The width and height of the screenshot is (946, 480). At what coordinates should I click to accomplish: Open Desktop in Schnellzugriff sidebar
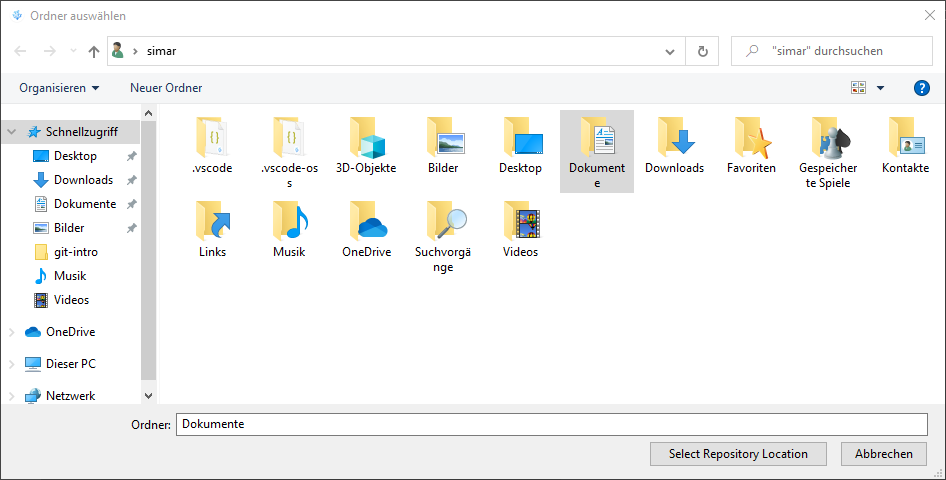[75, 156]
